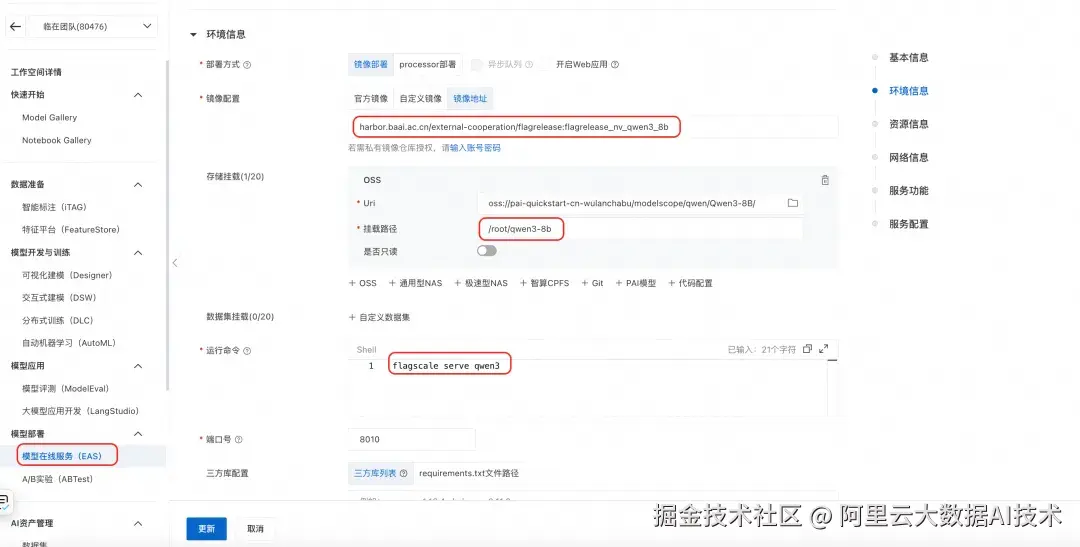Click the 挂载路径 input field
This screenshot has width=1080, height=547.
pos(640,229)
